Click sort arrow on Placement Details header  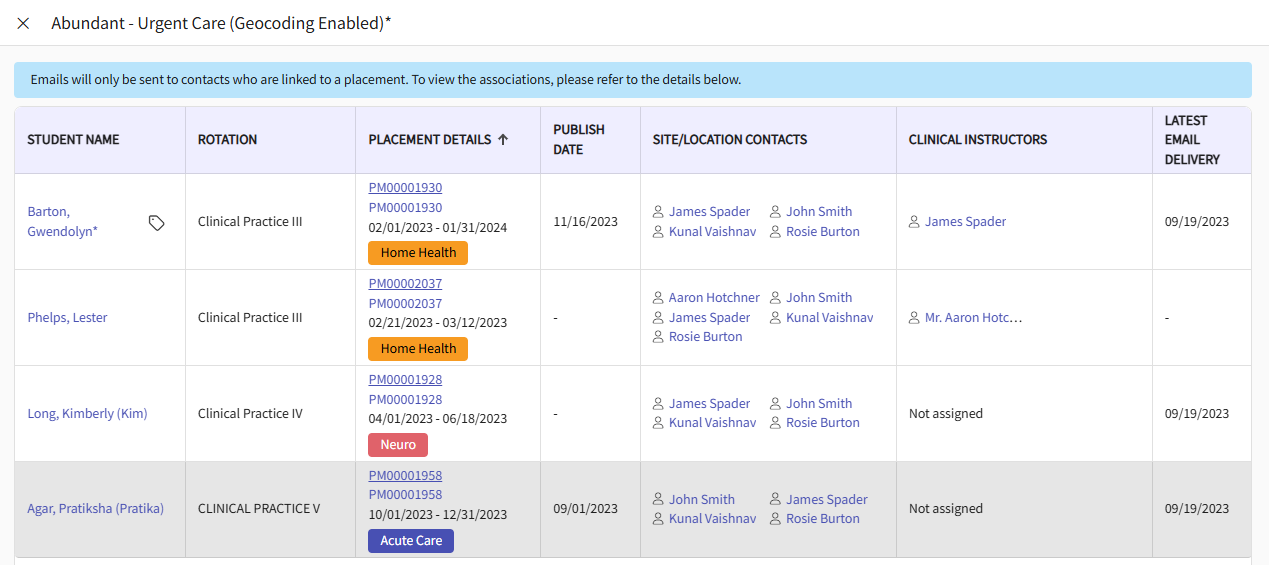click(x=503, y=140)
